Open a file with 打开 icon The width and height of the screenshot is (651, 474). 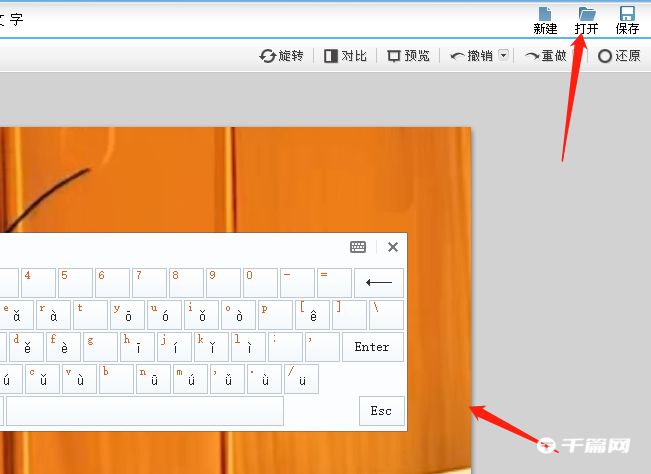tap(587, 19)
